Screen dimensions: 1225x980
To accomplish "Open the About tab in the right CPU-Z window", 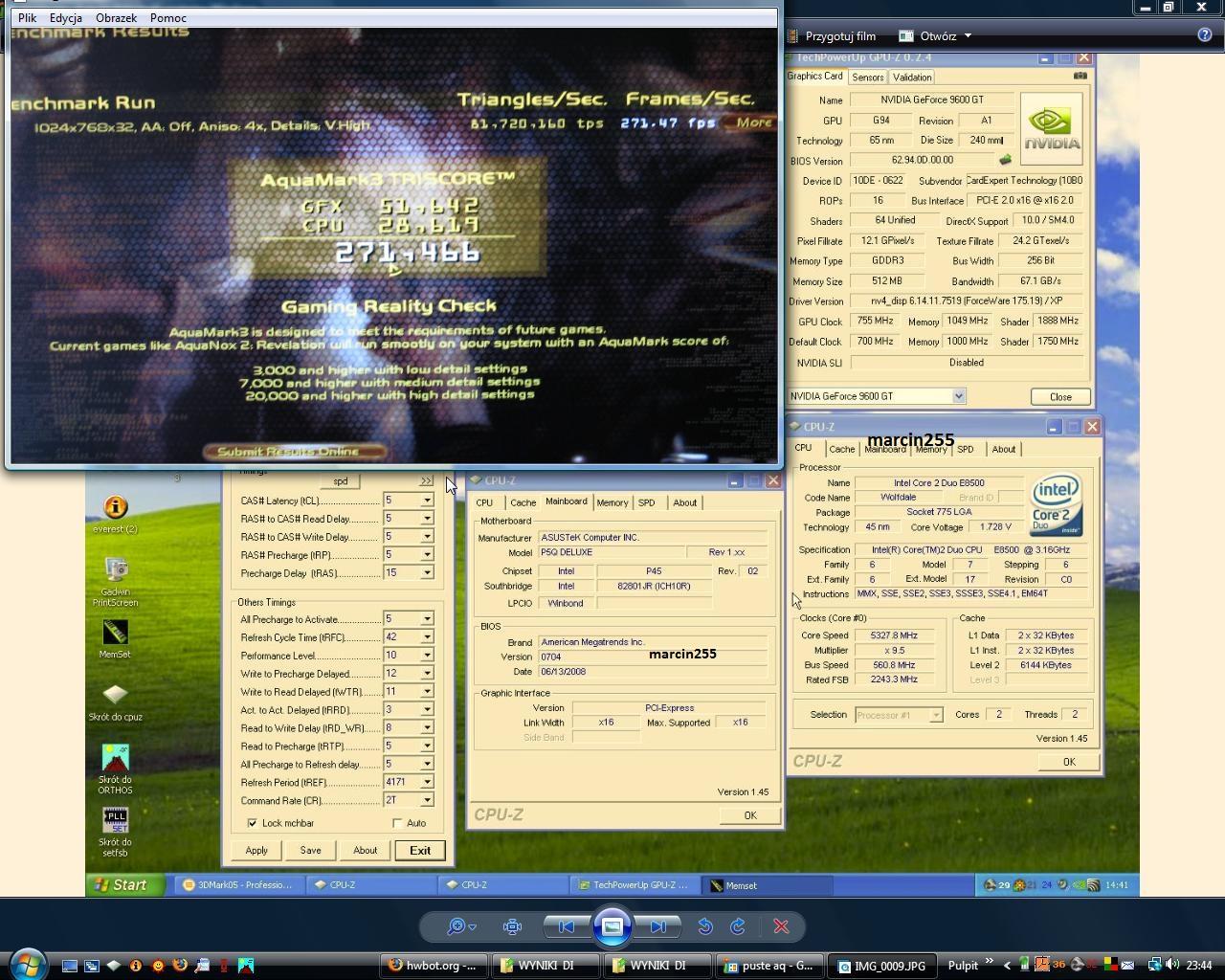I will [x=1003, y=449].
